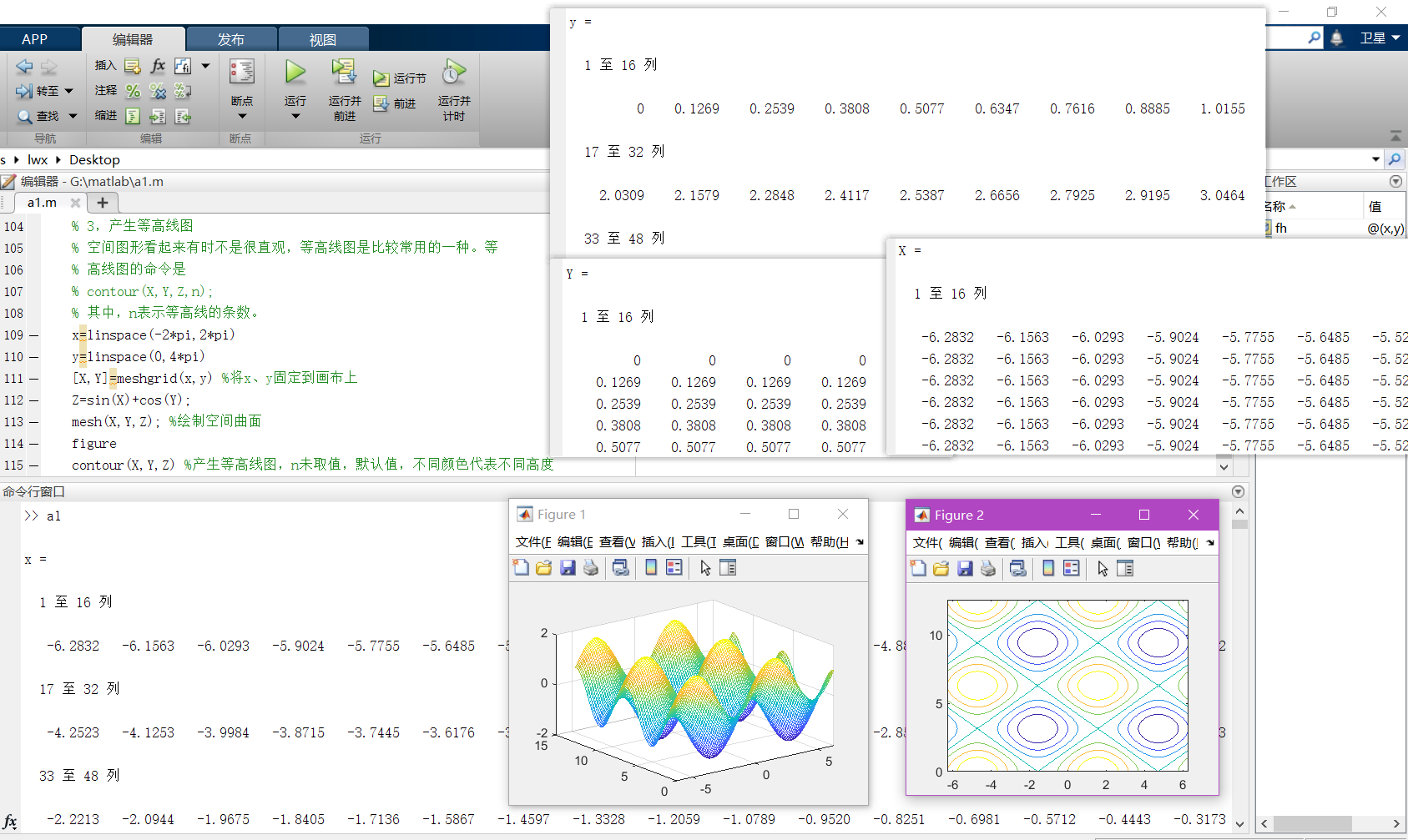Screen dimensions: 1408x840
Task: Click the forward navigation arrow in toolstrip
Action: 49,66
